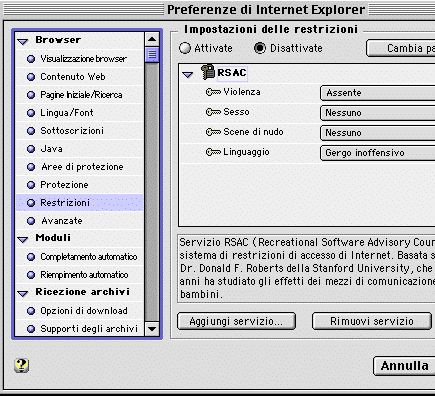The height and width of the screenshot is (396, 435).
Task: Click the bullet icon next to Protezione
Action: point(31,185)
